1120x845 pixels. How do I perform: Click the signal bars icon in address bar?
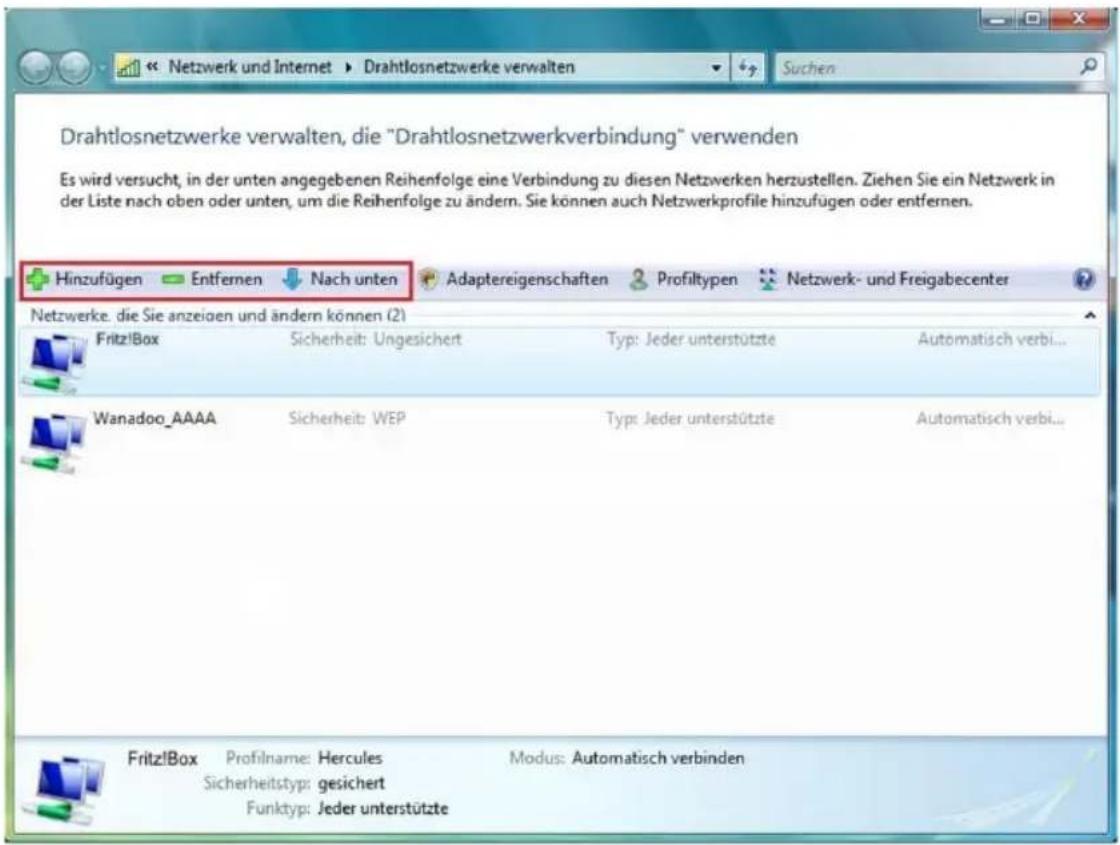point(128,68)
